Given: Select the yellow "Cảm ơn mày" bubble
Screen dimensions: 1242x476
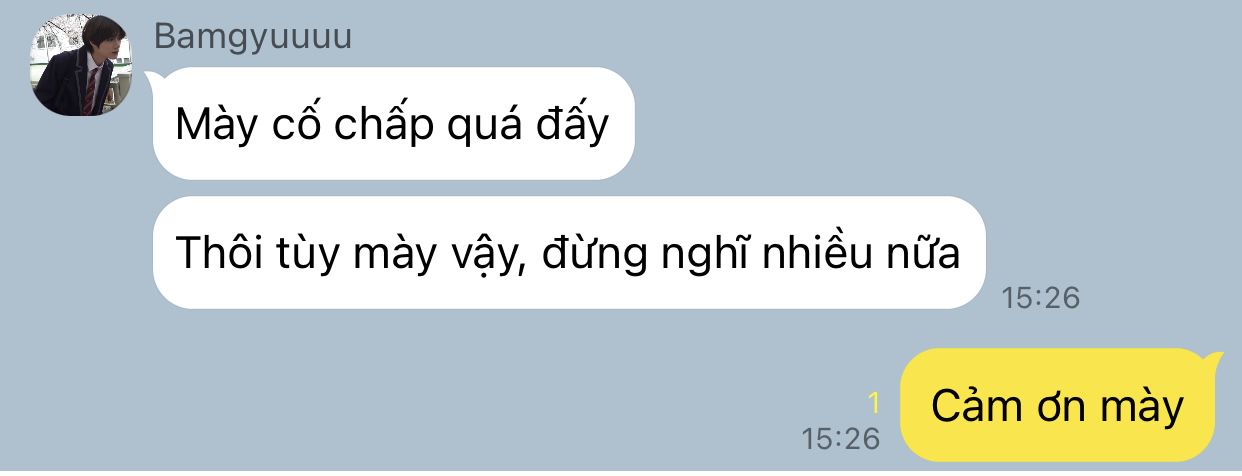Looking at the screenshot, I should coord(1057,406).
